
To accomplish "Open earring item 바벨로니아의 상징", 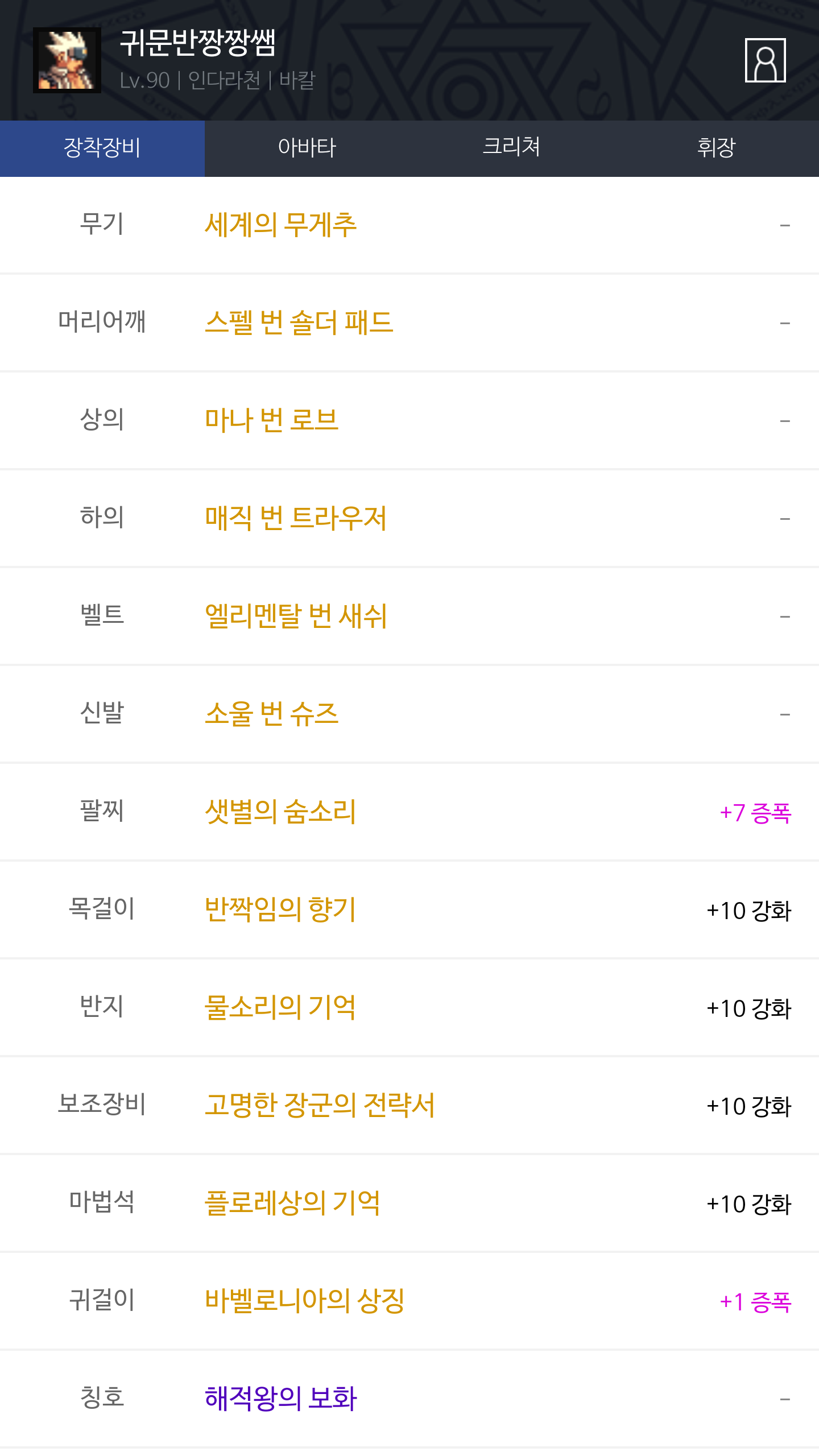I will pyautogui.click(x=304, y=1301).
